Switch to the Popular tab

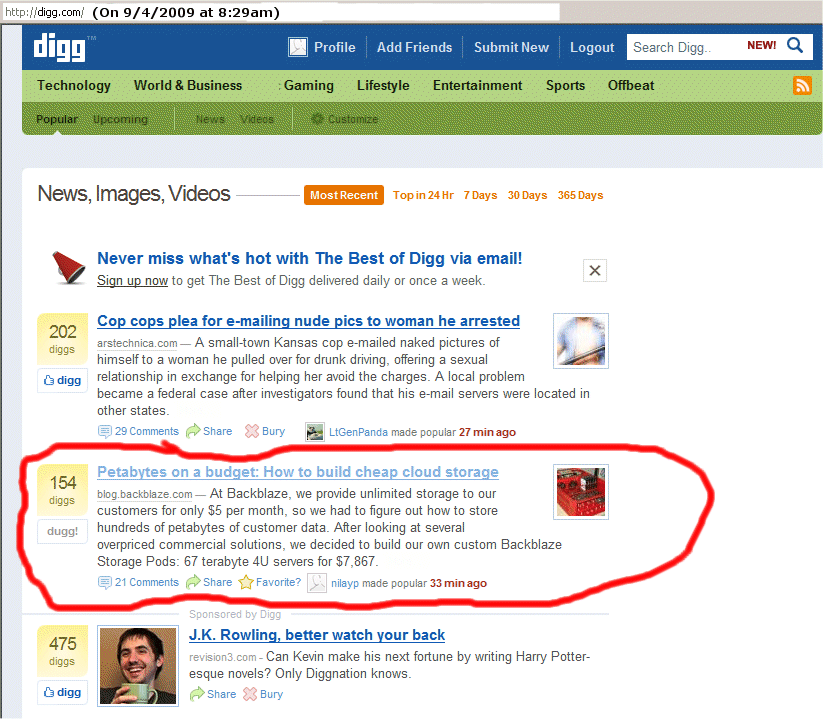tap(57, 119)
